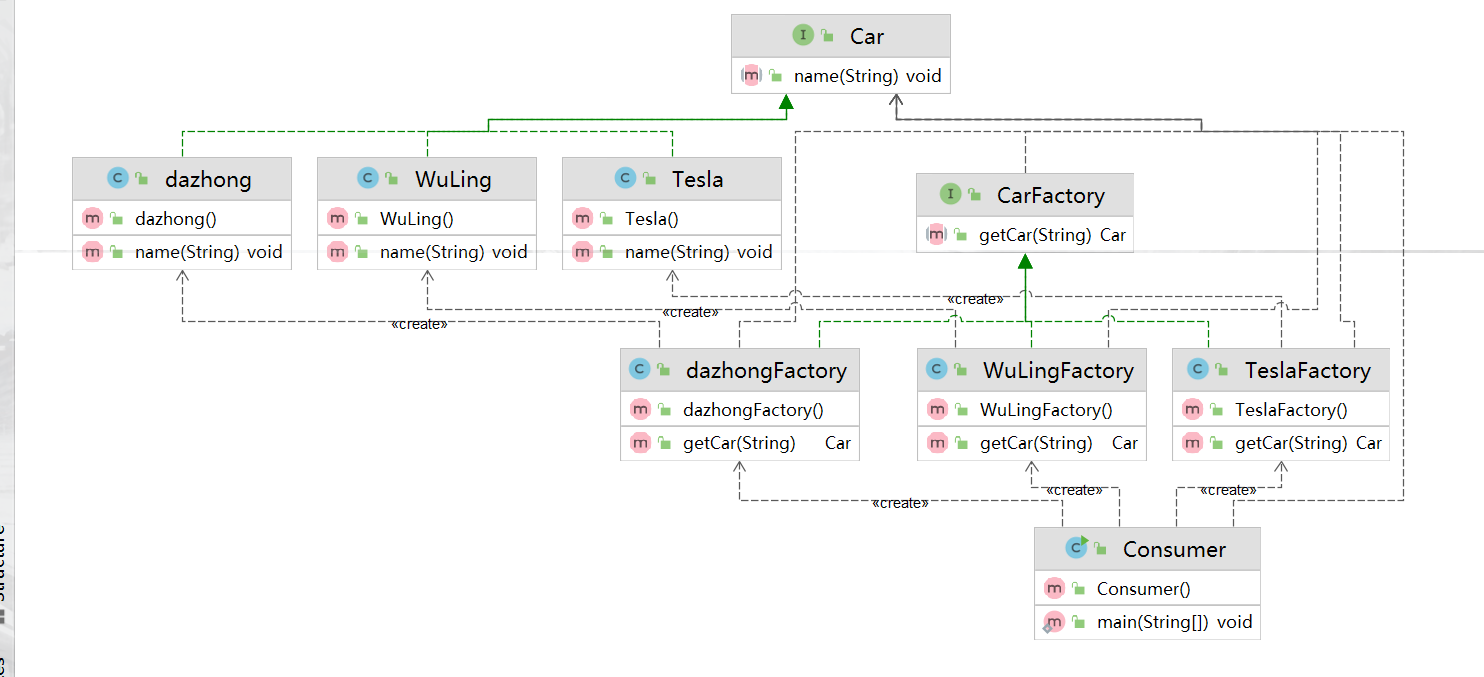
Task: Click the CarFactory interface icon
Action: pos(950,194)
